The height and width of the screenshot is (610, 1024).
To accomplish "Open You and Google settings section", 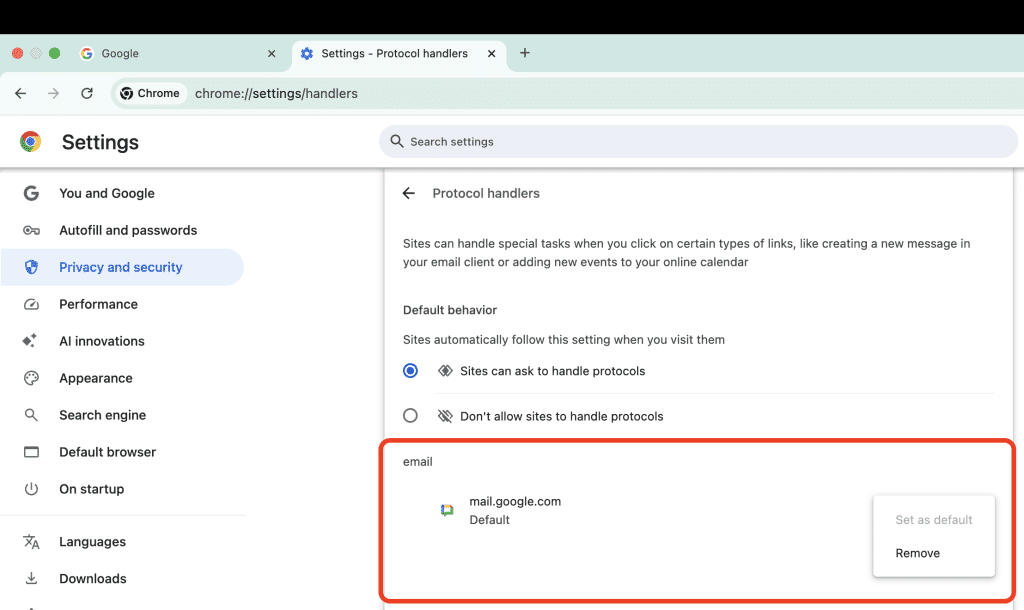I will (x=107, y=194).
